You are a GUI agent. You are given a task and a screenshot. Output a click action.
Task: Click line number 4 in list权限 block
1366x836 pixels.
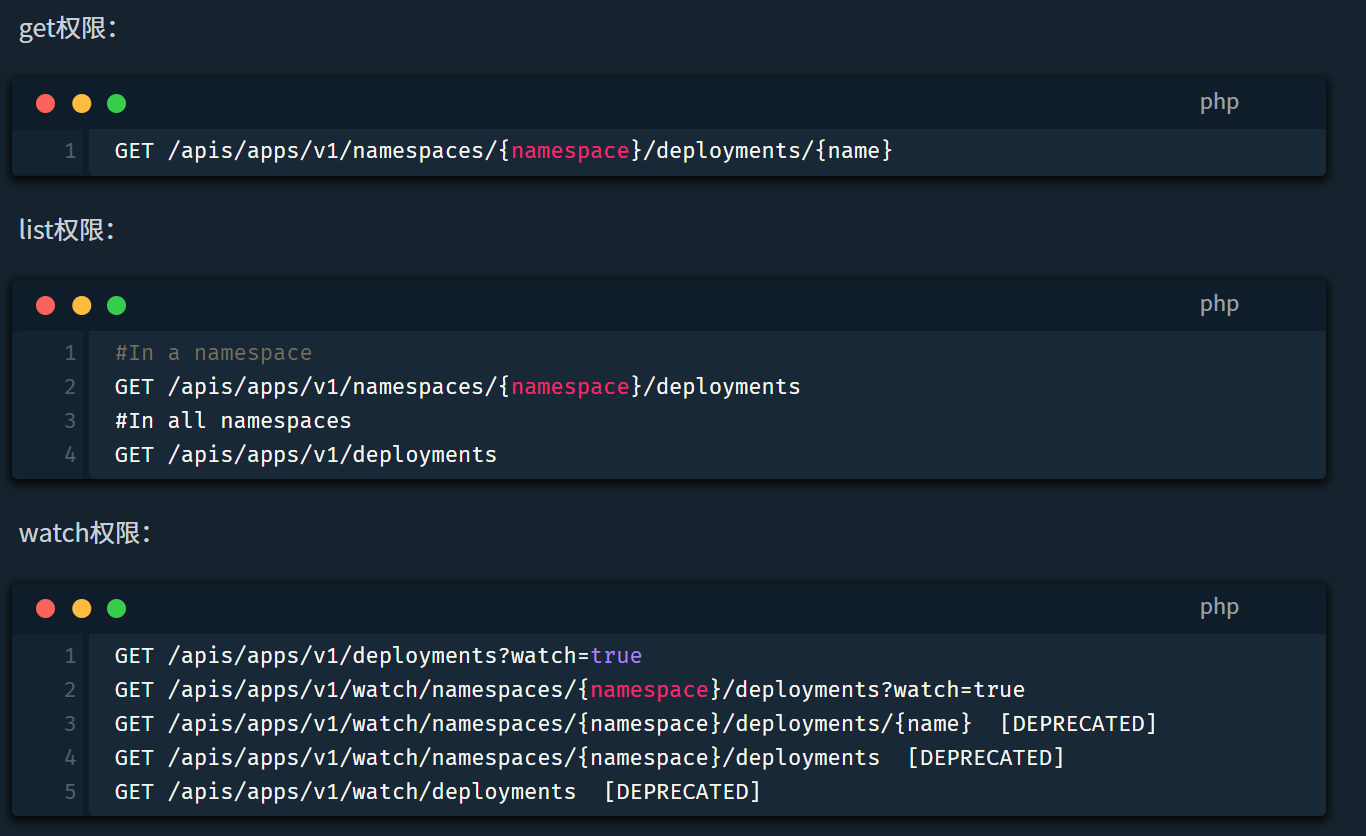coord(70,455)
